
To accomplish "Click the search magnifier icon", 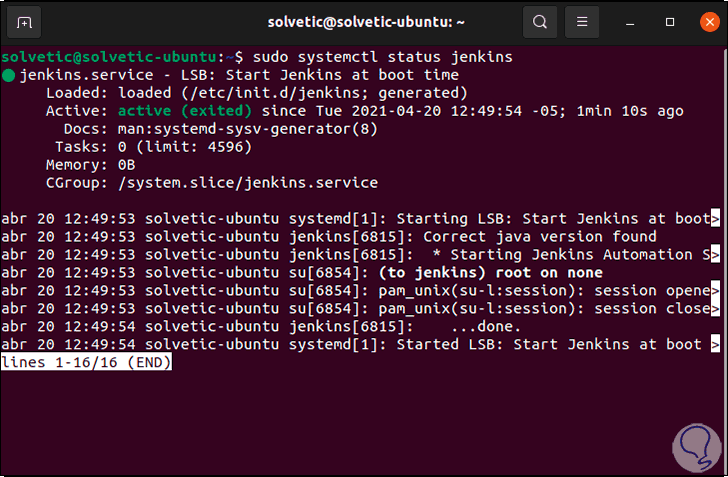I will pyautogui.click(x=540, y=22).
